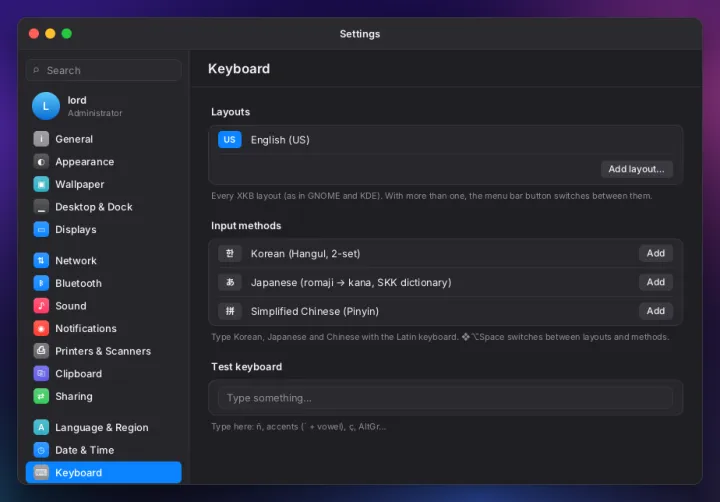Close the Settings window (red button)

coord(34,34)
